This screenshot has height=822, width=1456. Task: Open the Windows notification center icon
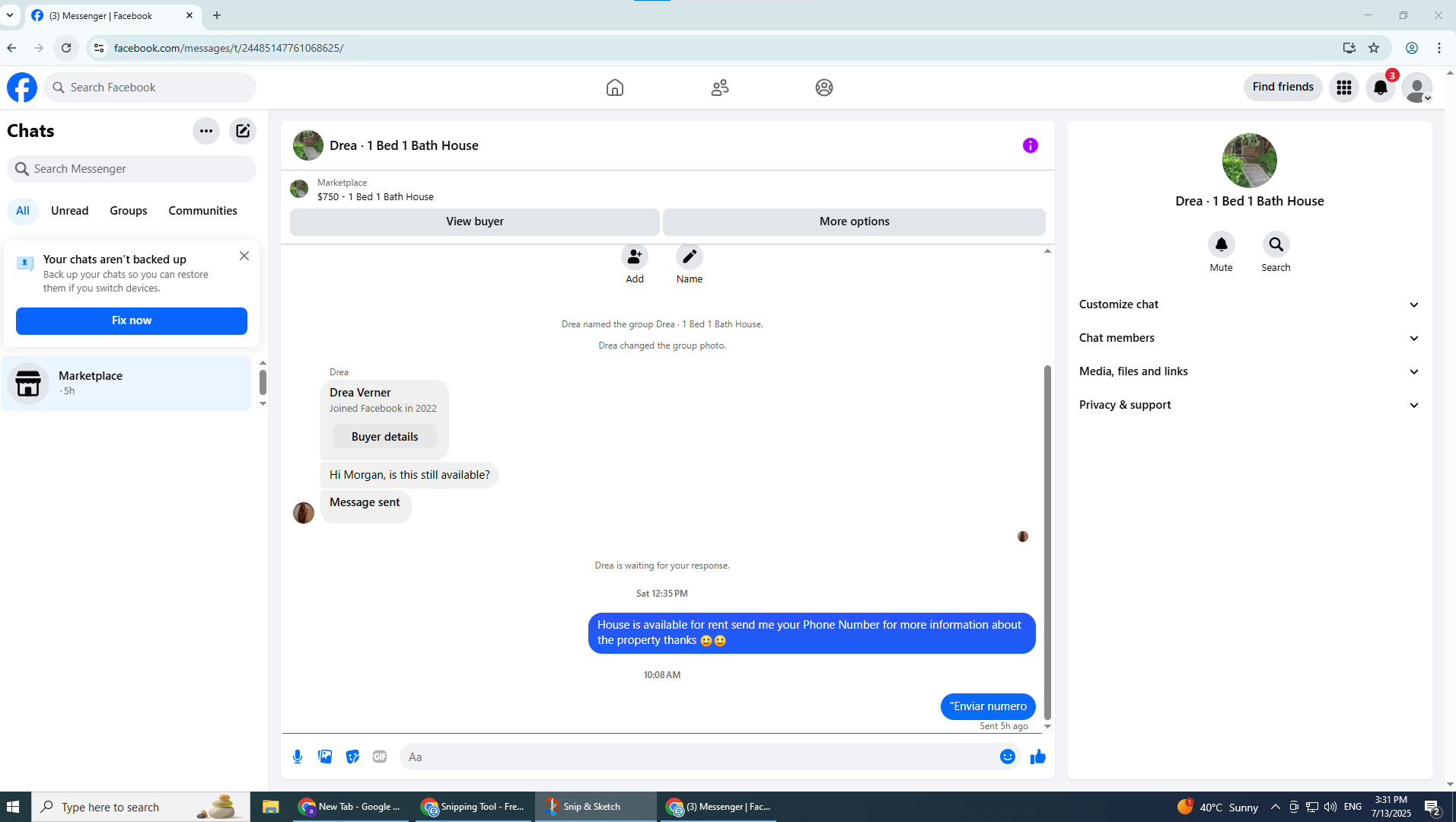[x=1432, y=807]
